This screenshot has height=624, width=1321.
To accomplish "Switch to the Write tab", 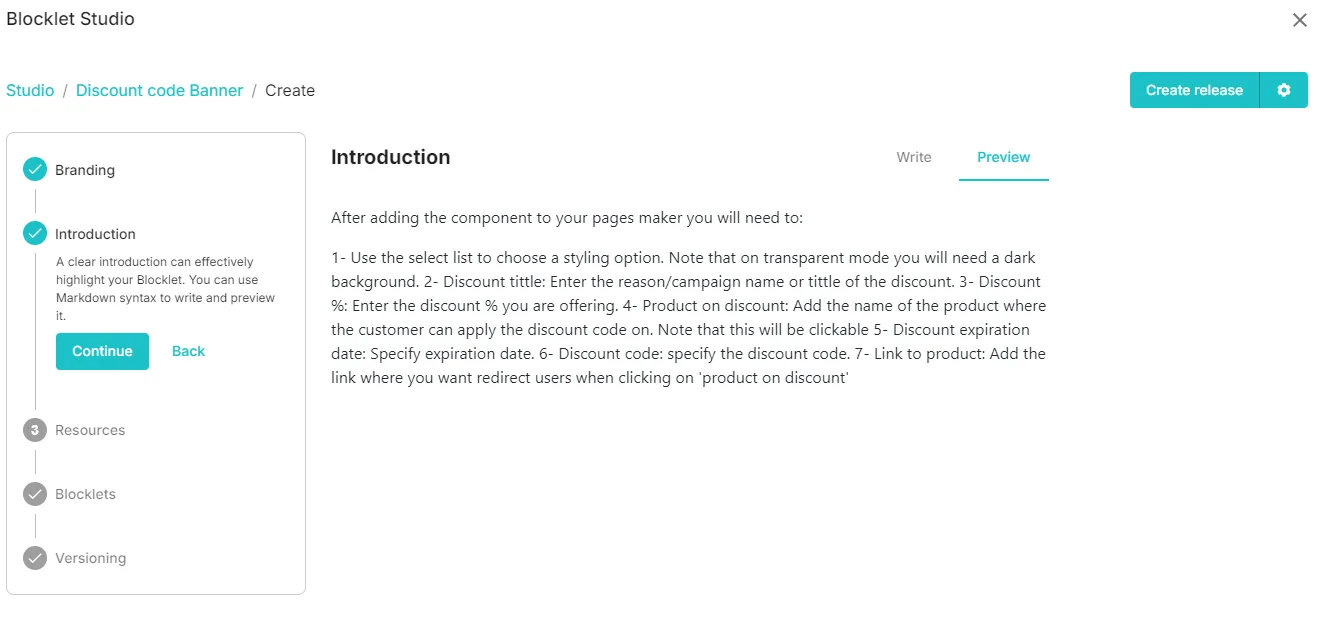I will click(914, 157).
